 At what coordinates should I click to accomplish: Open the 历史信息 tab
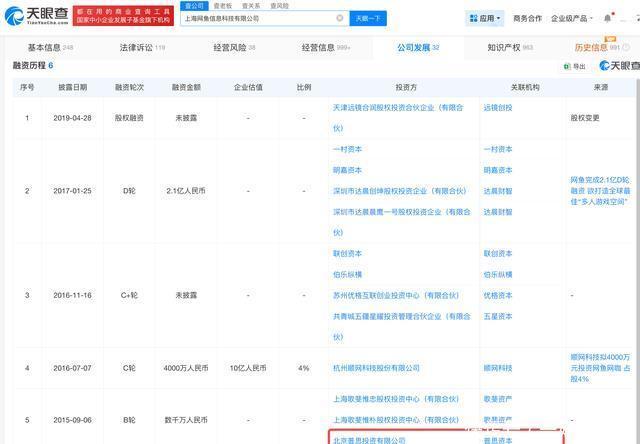tap(597, 47)
